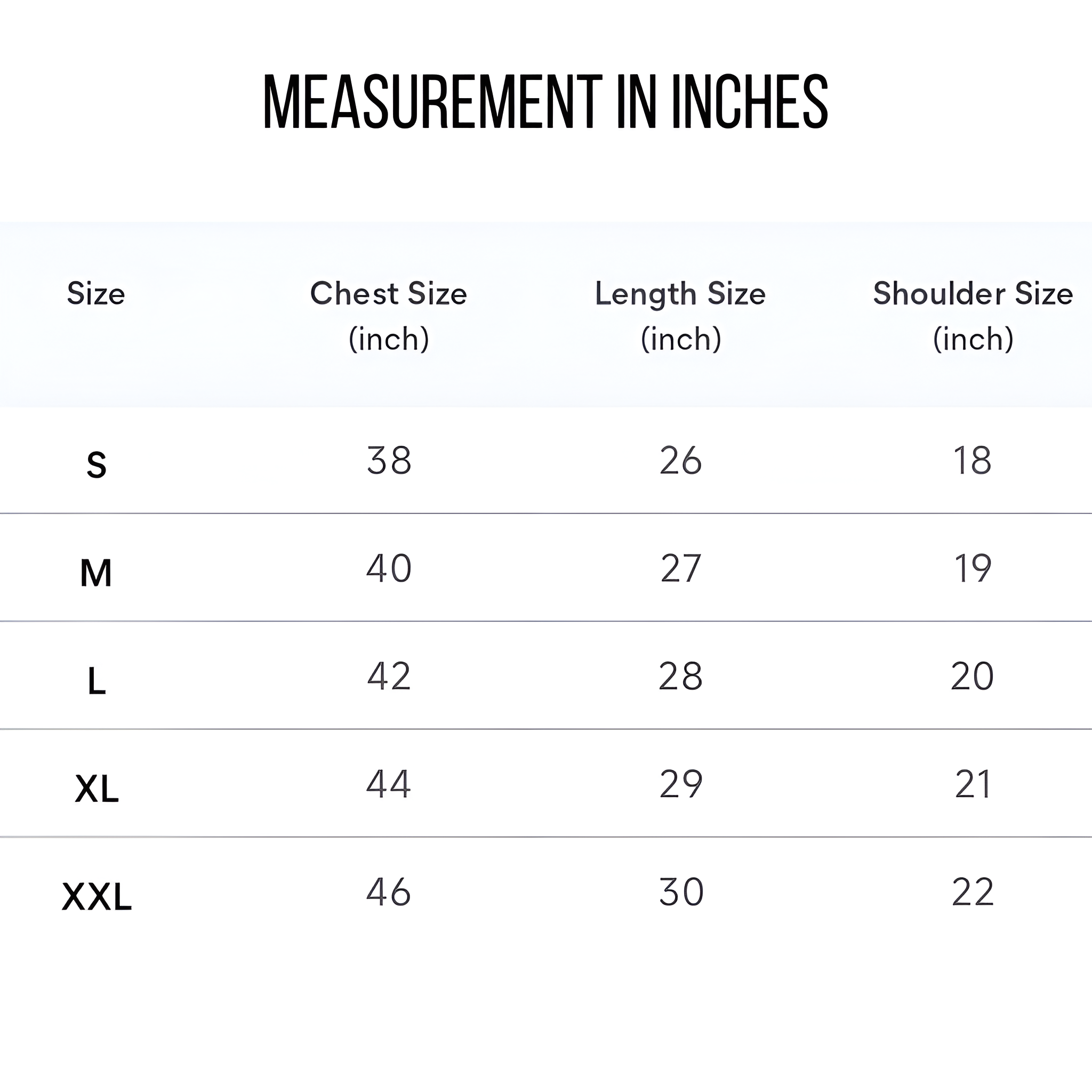
Task: Click shoulder value 20 in L row
Action: [x=972, y=676]
